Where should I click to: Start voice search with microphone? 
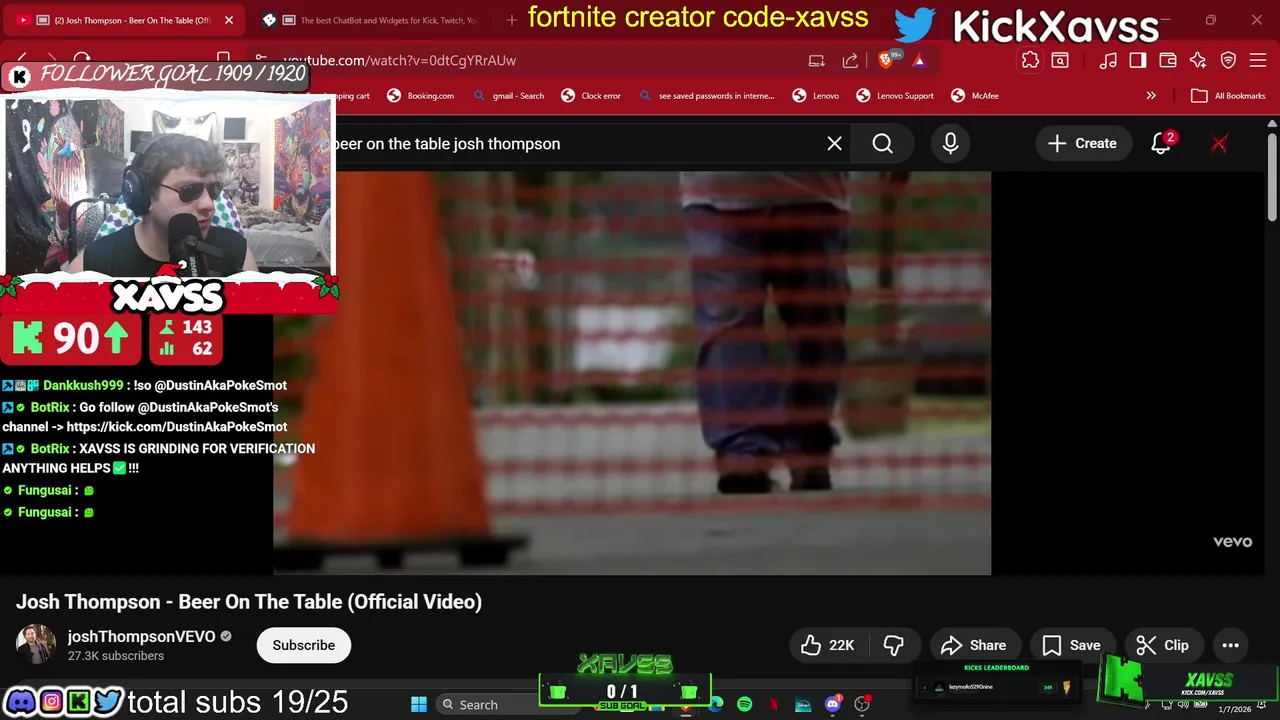(x=950, y=143)
